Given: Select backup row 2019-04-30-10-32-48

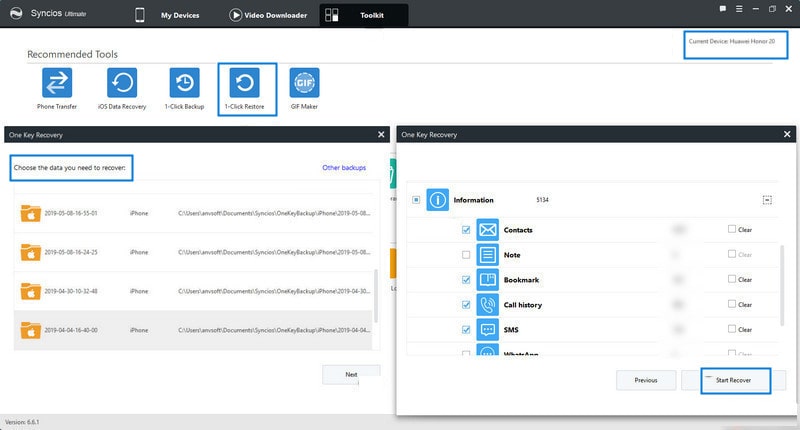Looking at the screenshot, I should 193,291.
